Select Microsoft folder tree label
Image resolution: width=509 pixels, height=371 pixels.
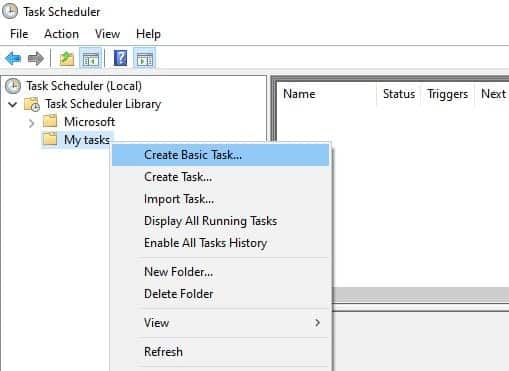(x=90, y=122)
